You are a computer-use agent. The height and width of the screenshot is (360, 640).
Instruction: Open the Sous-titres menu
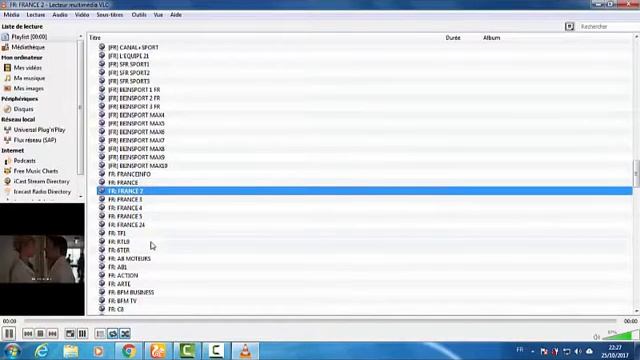[110, 15]
